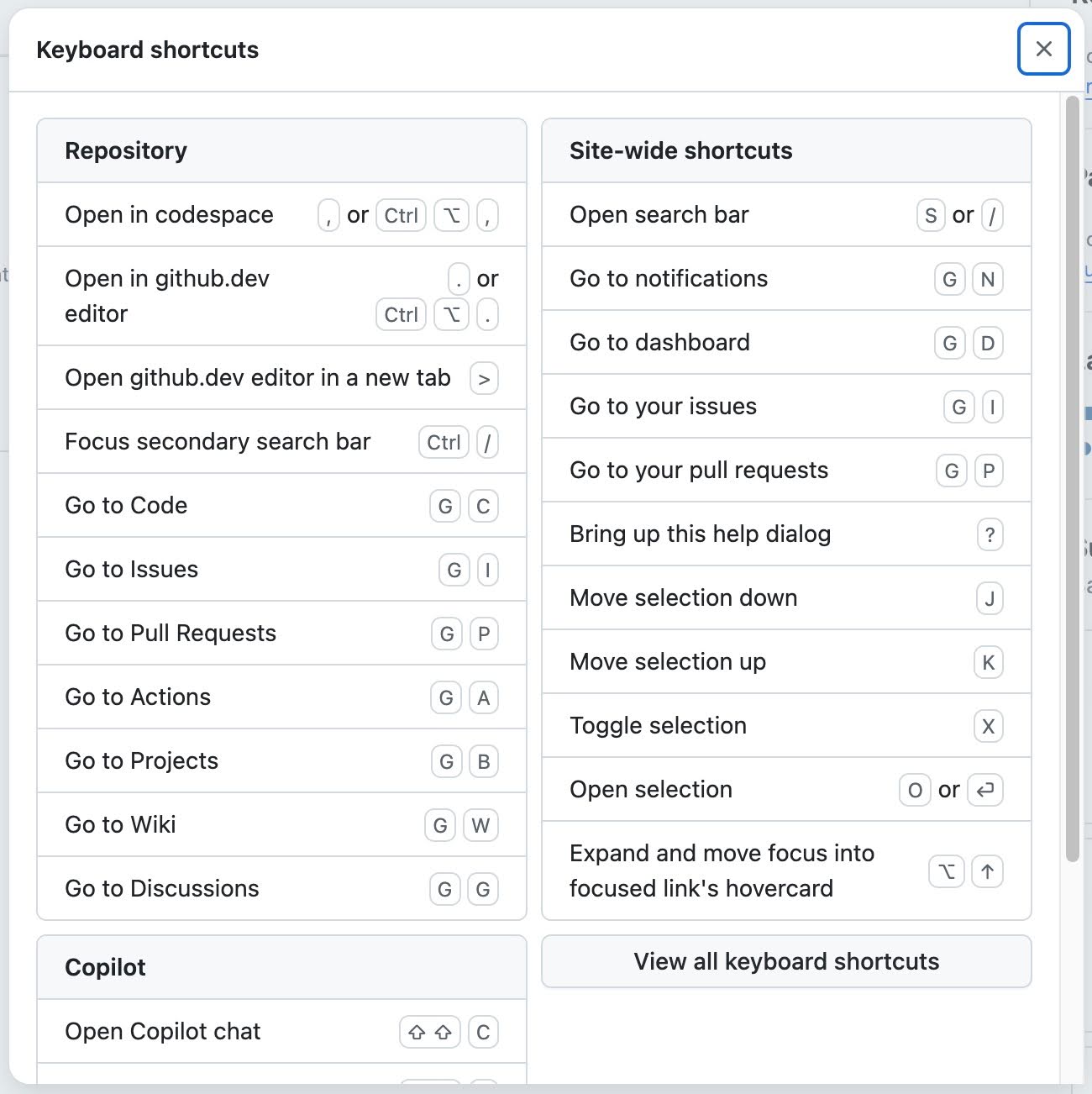Click the Return key icon for Open selection
Image resolution: width=1092 pixels, height=1094 pixels.
[x=985, y=790]
